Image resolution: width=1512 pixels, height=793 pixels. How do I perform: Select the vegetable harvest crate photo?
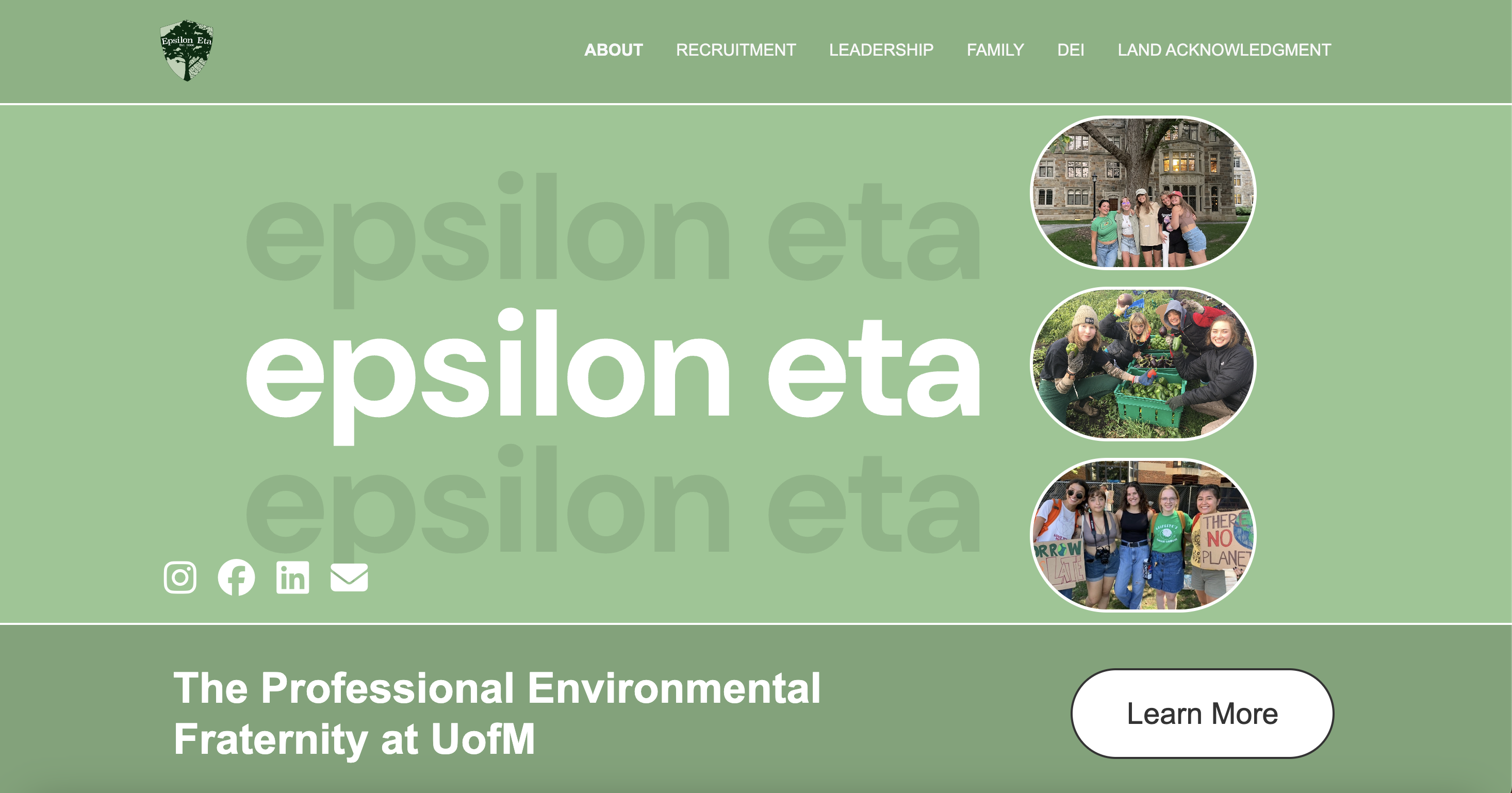point(1143,364)
